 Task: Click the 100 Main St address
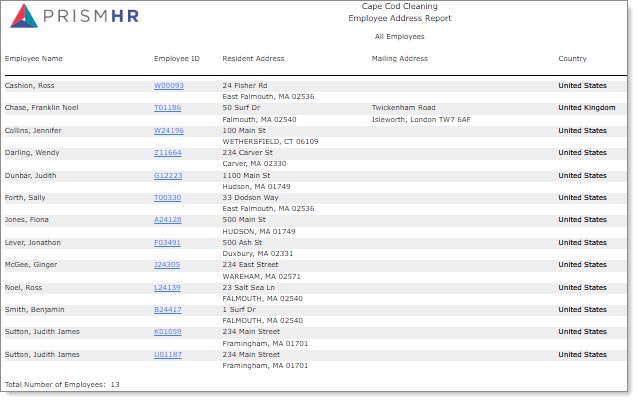coord(244,131)
